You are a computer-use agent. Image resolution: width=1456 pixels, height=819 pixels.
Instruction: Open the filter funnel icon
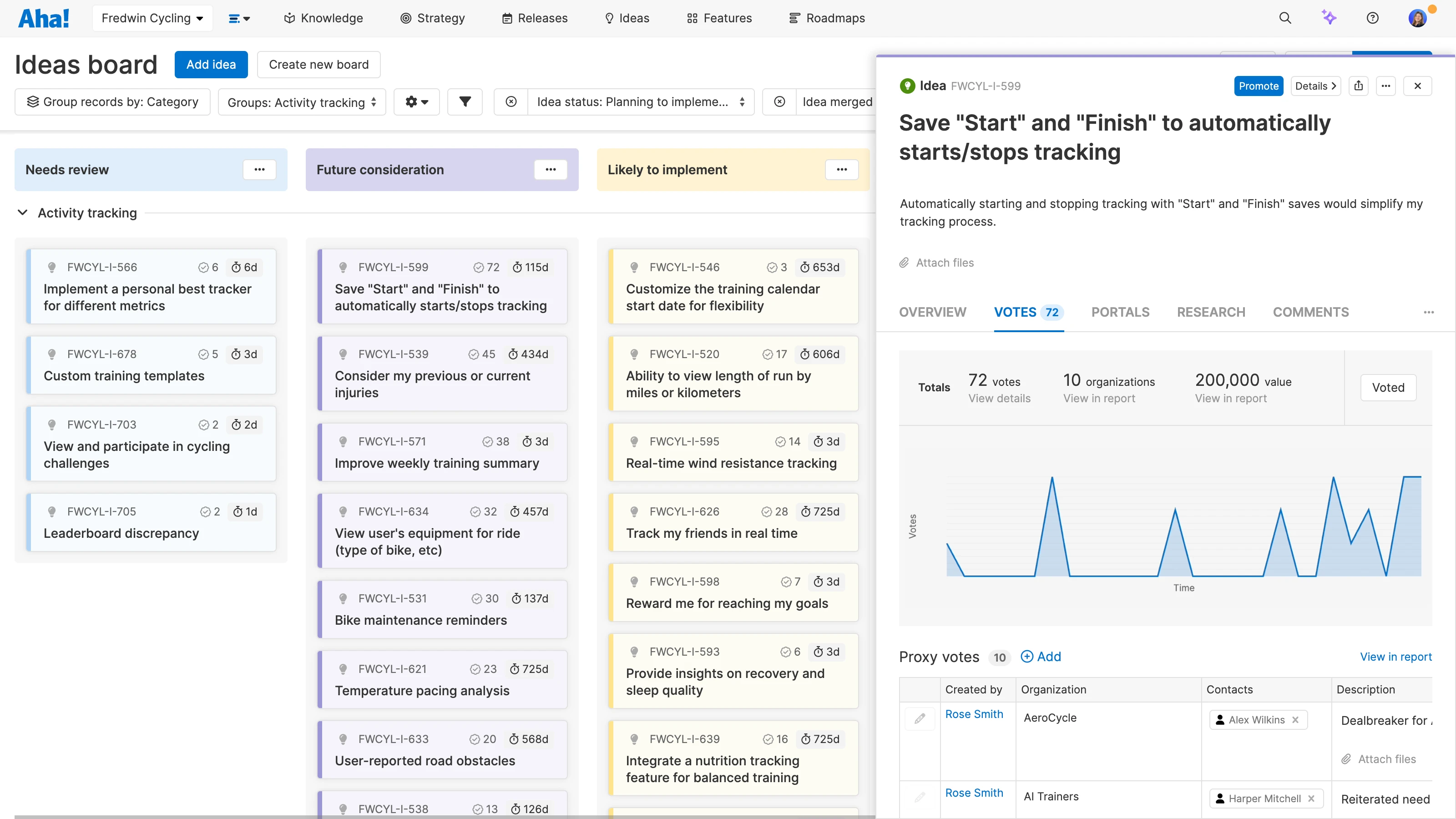pos(465,102)
